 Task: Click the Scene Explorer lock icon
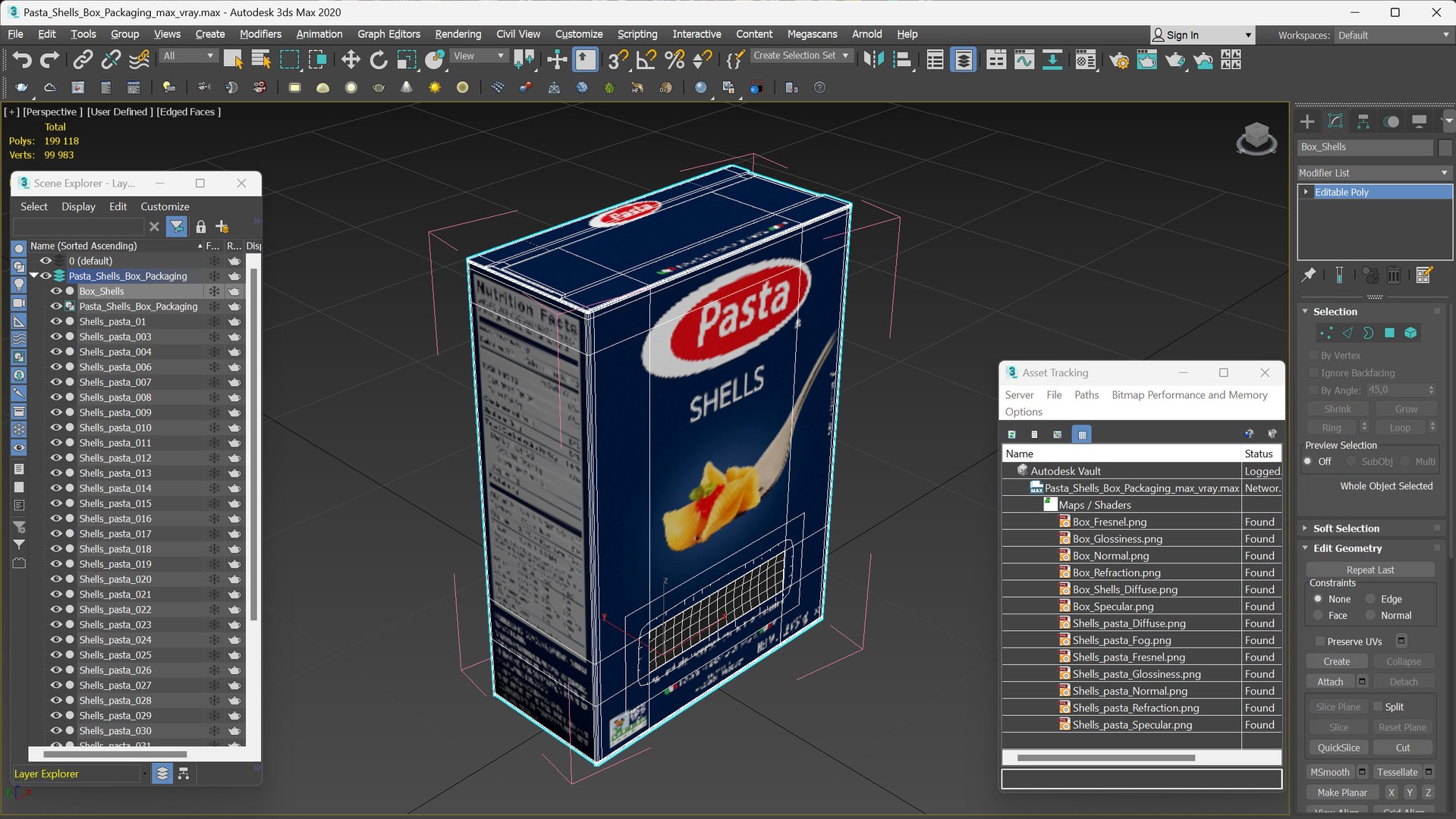pos(200,226)
